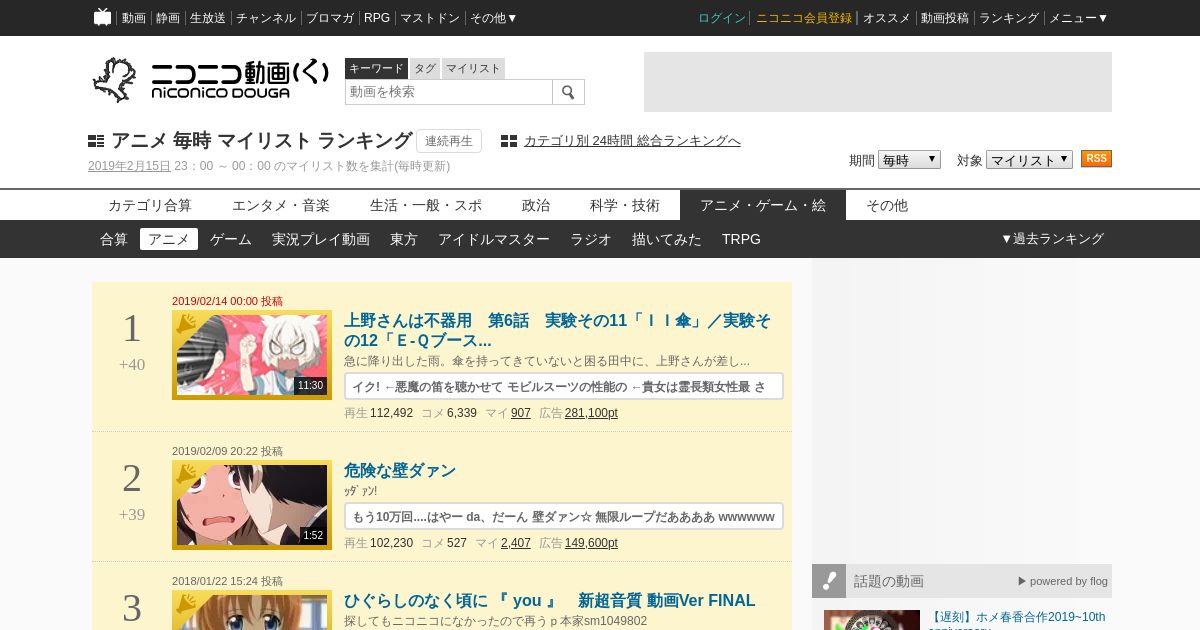The height and width of the screenshot is (630, 1200).
Task: Select the キーワード search mode tab
Action: tap(376, 68)
